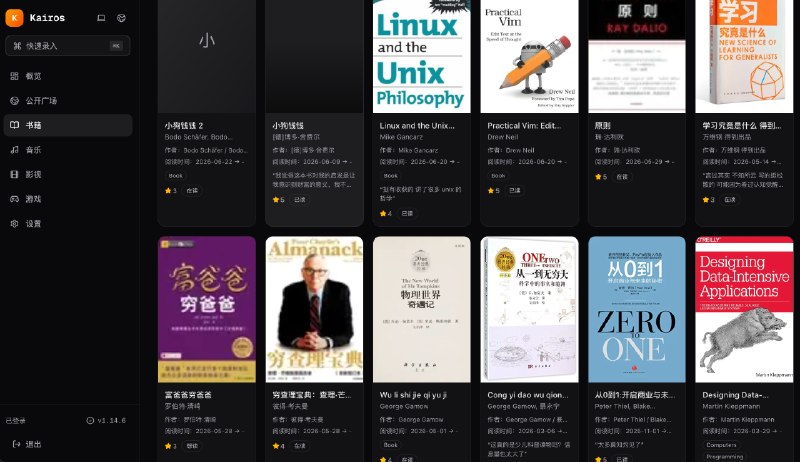Open the 原则 Ray Dalio book cover
Screen dimensions: 800x462
[637, 56]
